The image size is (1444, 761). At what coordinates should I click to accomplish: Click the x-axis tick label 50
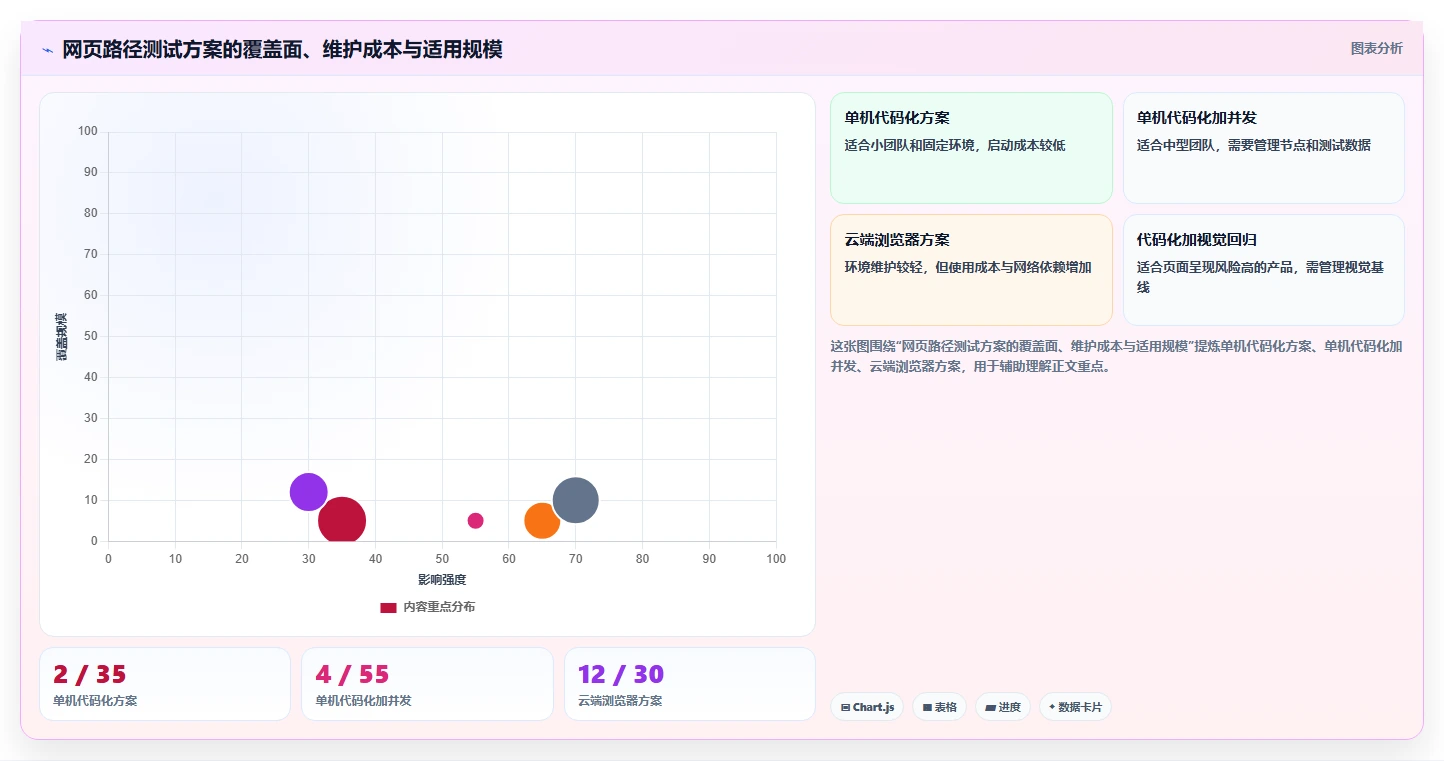tap(442, 559)
